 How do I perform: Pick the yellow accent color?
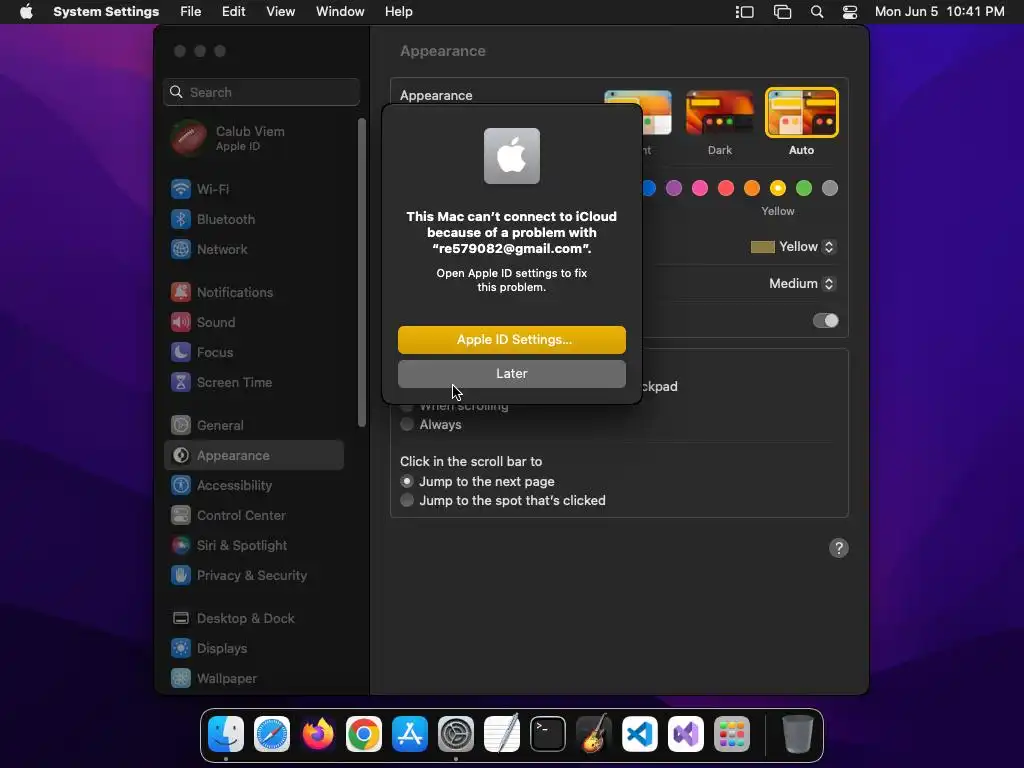point(778,188)
